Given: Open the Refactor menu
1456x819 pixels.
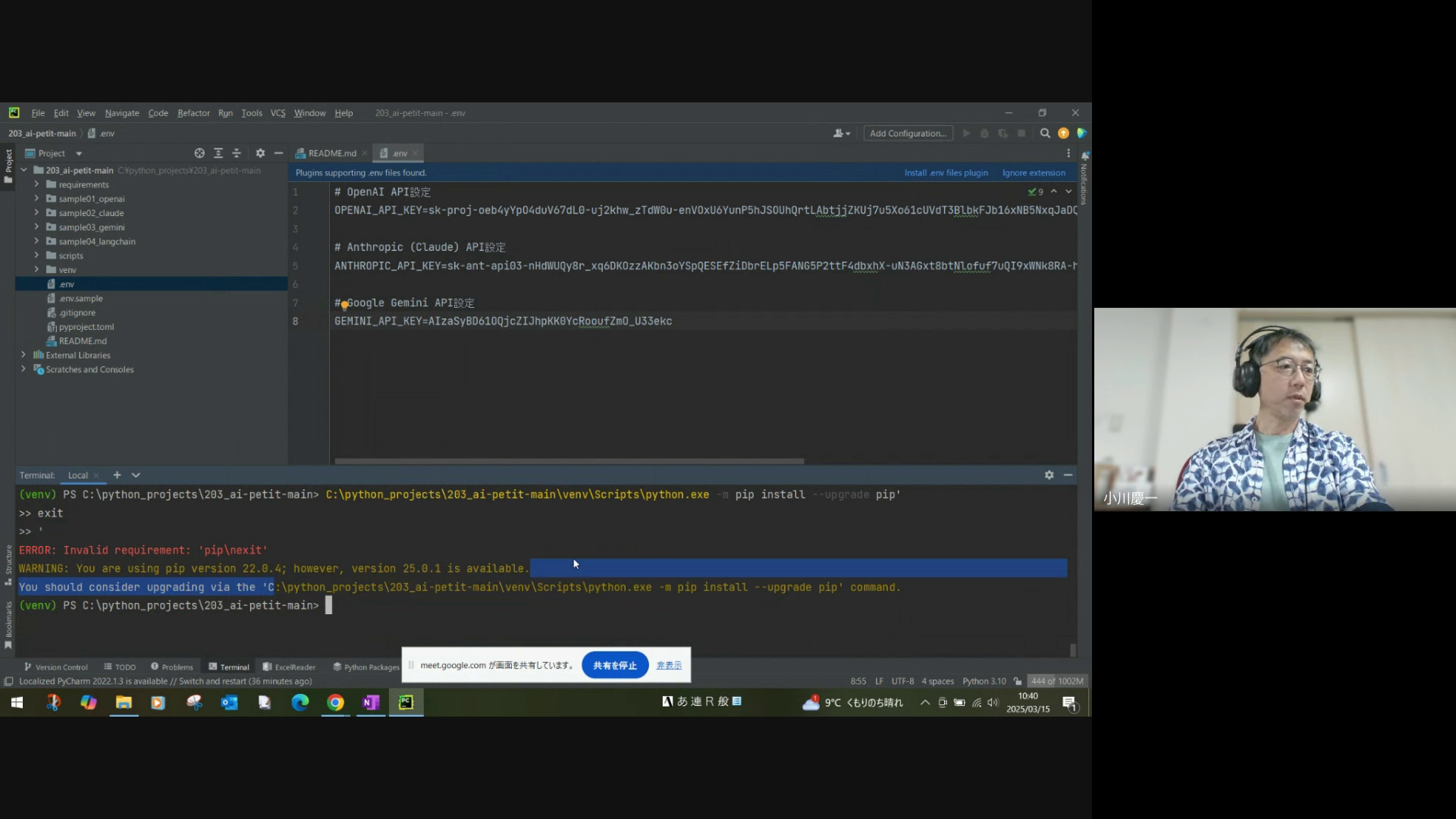Looking at the screenshot, I should click(x=193, y=113).
